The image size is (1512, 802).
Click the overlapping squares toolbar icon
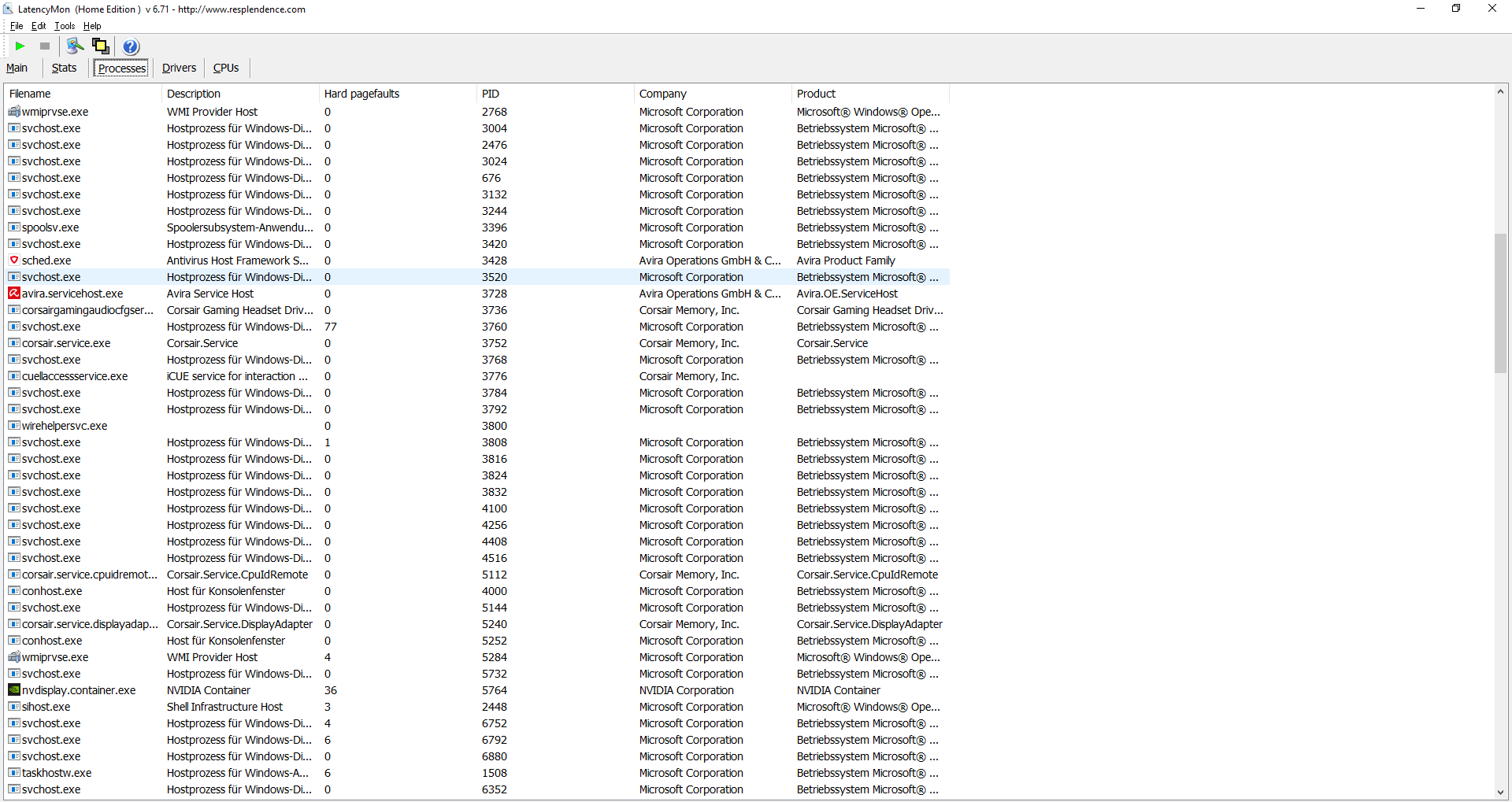pos(101,46)
